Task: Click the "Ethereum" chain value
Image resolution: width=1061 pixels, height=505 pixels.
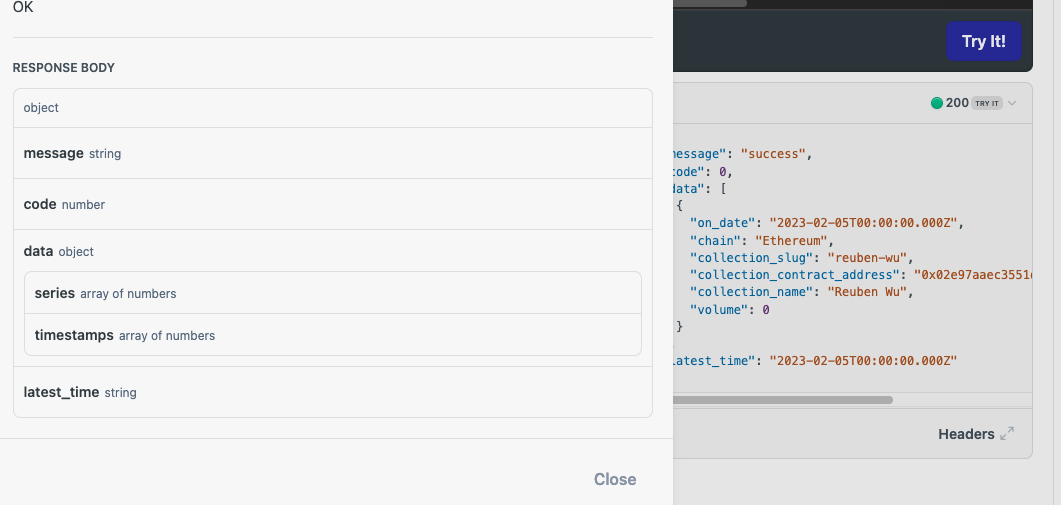Action: tap(792, 240)
